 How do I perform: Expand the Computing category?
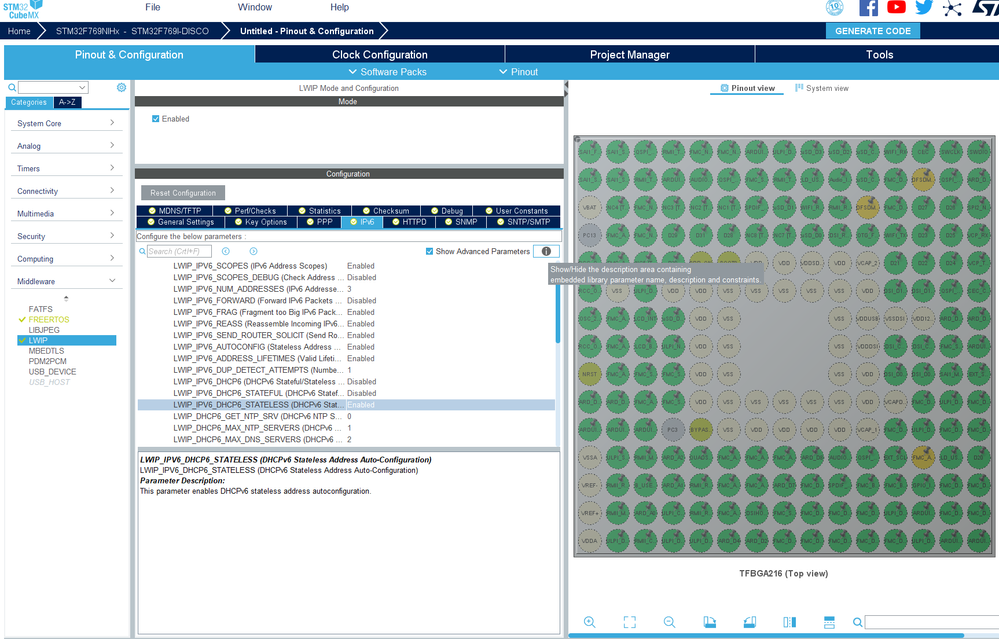(x=66, y=259)
